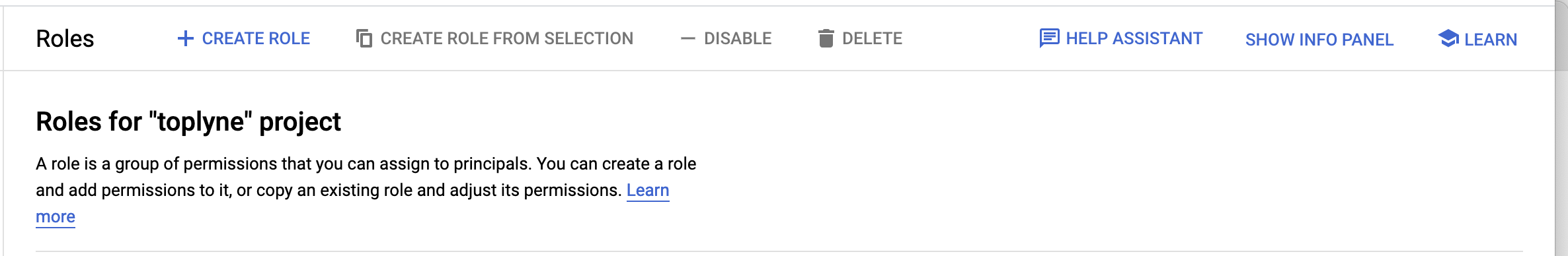Click the Roles for "toplyne" project heading

[188, 122]
